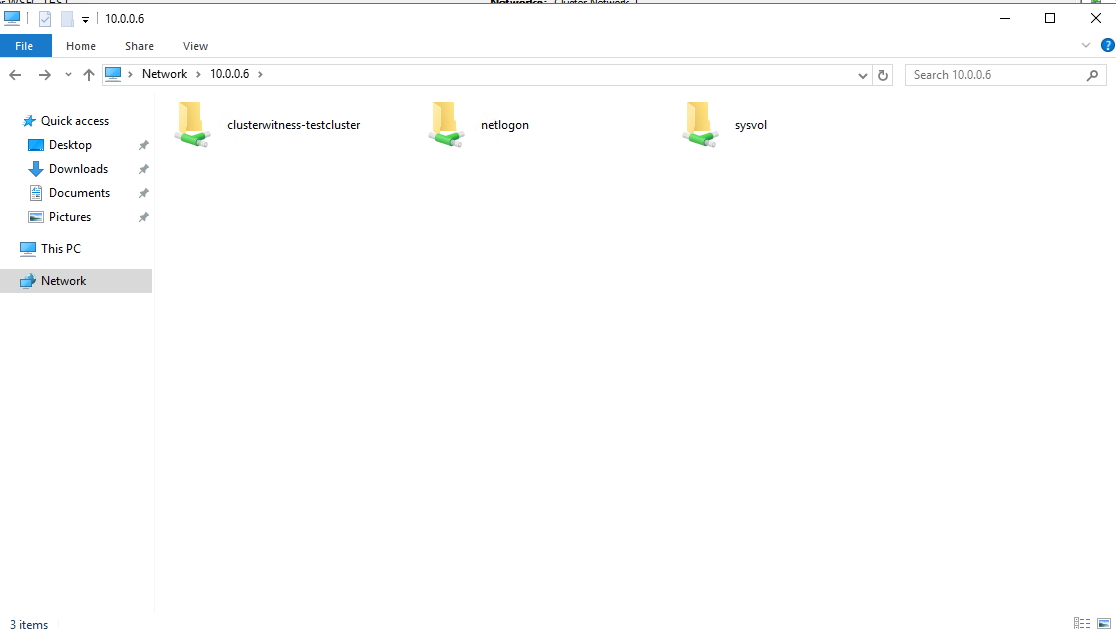Open the netlogon shared folder icon
This screenshot has width=1116, height=629.
[446, 125]
